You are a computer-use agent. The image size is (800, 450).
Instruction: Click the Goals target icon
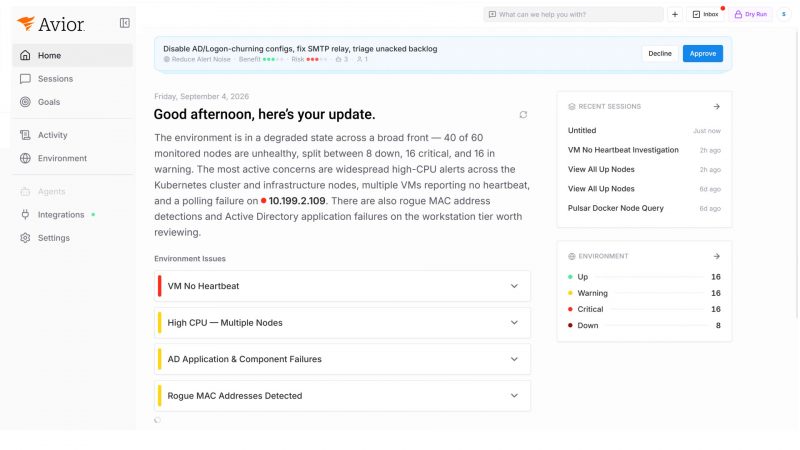pos(25,102)
